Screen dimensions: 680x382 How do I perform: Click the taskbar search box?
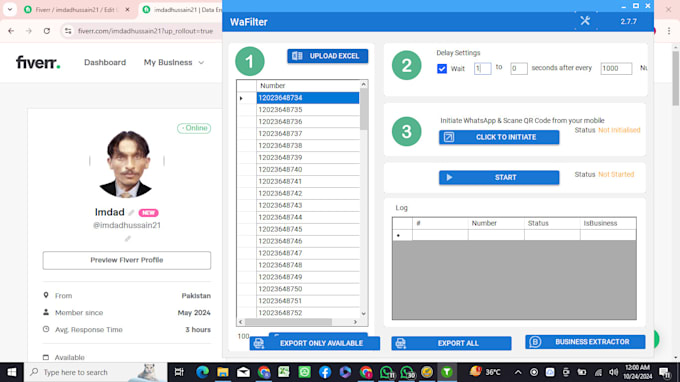pos(95,372)
